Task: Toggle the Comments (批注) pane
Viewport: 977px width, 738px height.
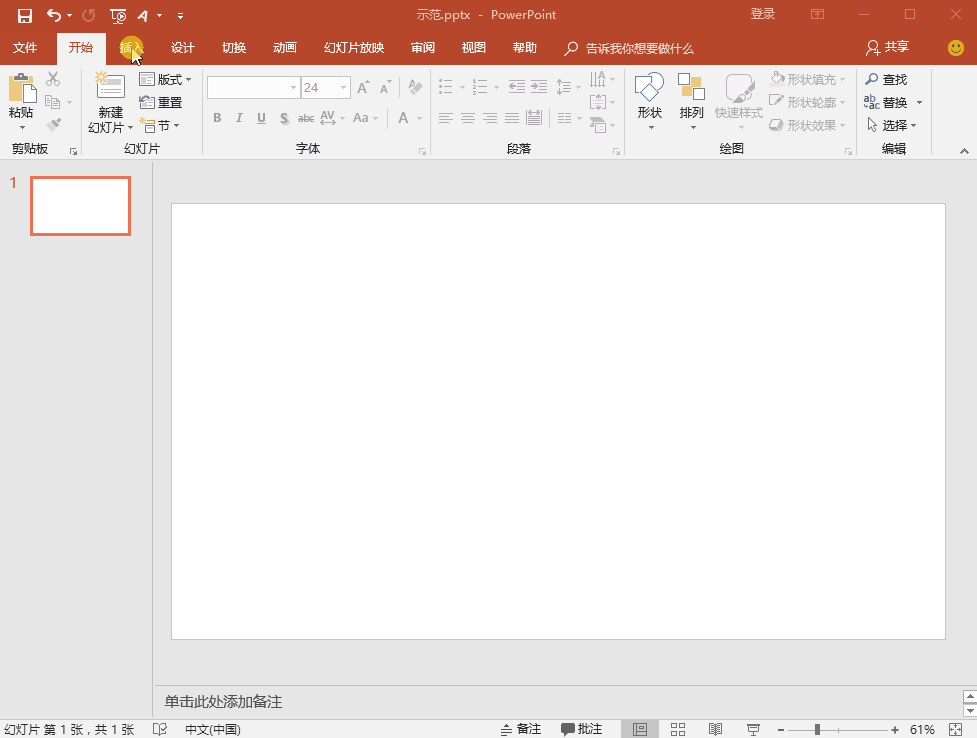Action: [581, 729]
